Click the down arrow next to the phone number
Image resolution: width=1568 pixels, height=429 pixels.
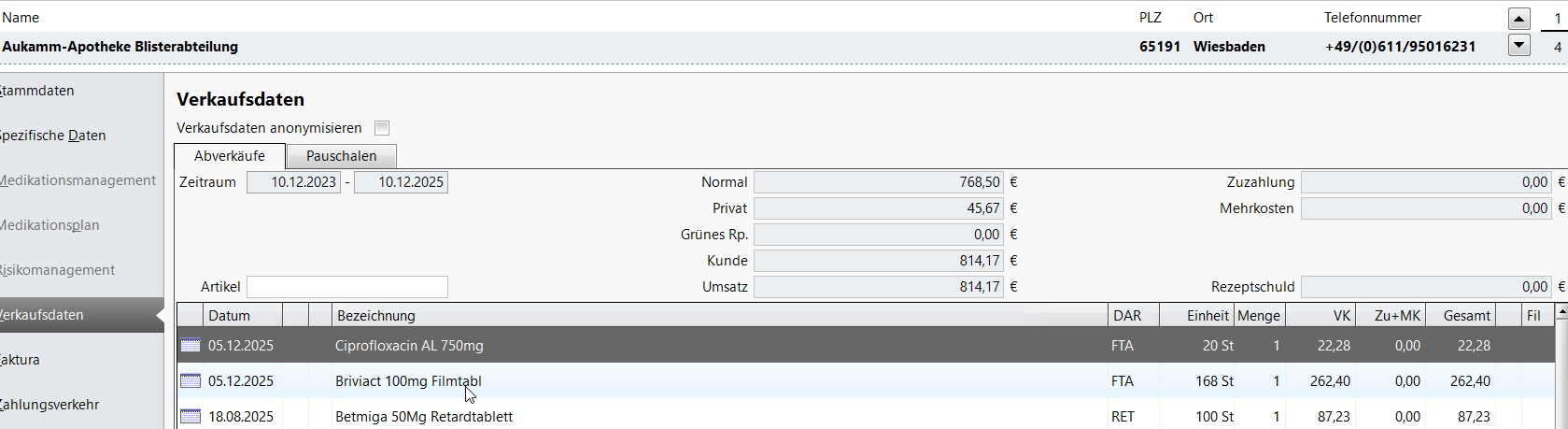pyautogui.click(x=1519, y=45)
